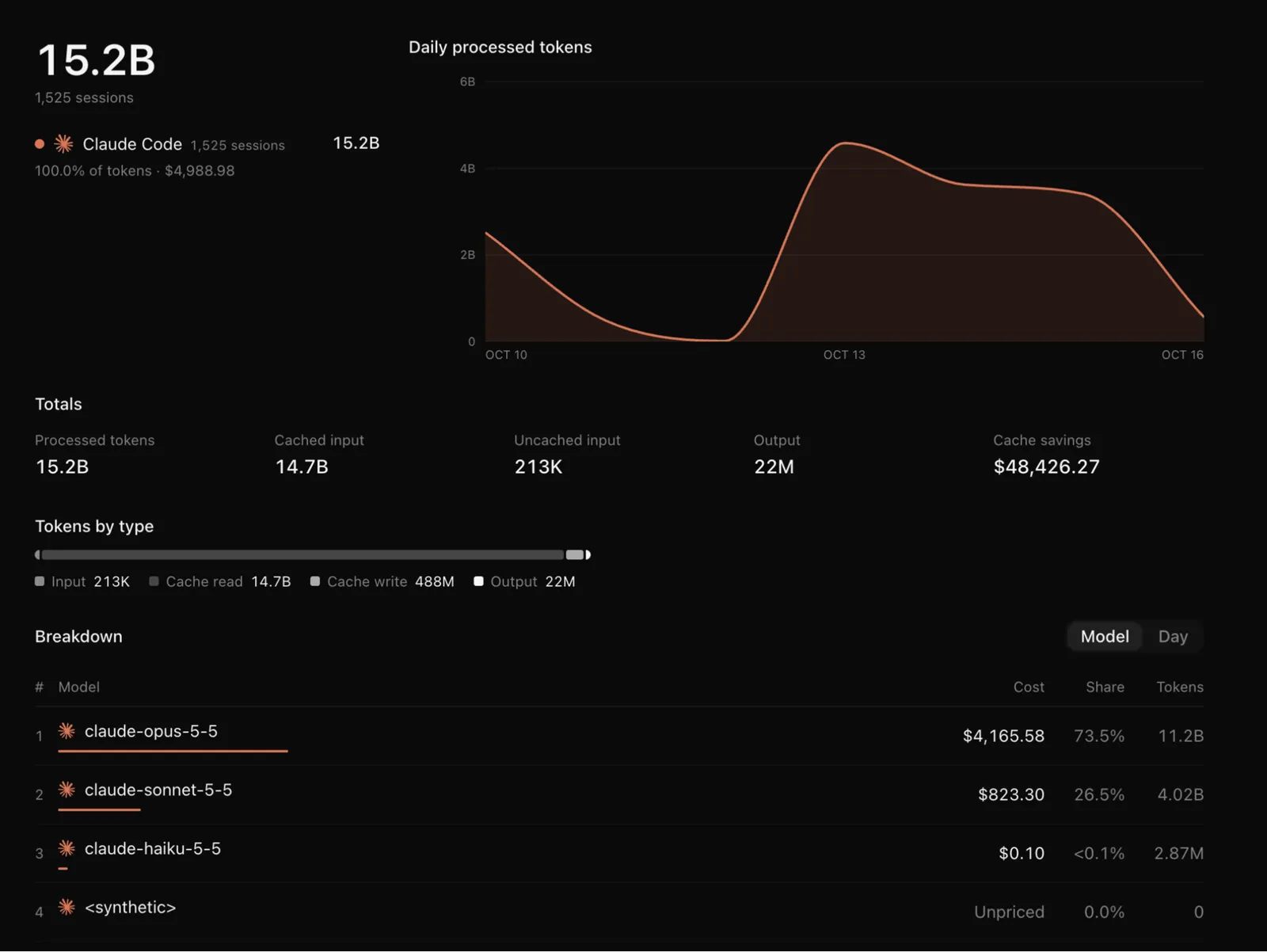
Task: Click the $823.30 sonnet cost
Action: click(x=1011, y=794)
